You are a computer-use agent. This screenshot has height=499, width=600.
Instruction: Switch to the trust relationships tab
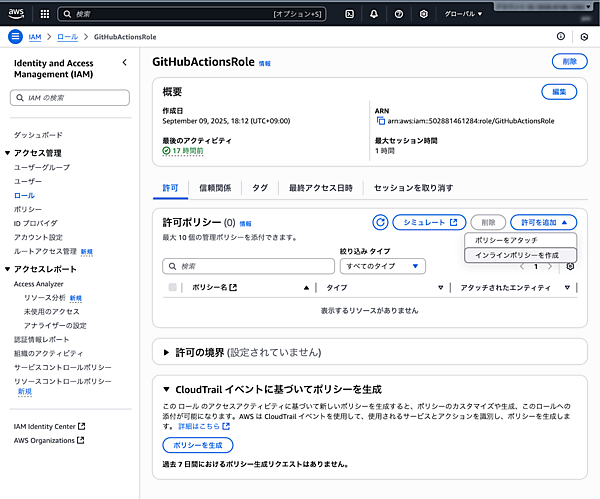215,187
